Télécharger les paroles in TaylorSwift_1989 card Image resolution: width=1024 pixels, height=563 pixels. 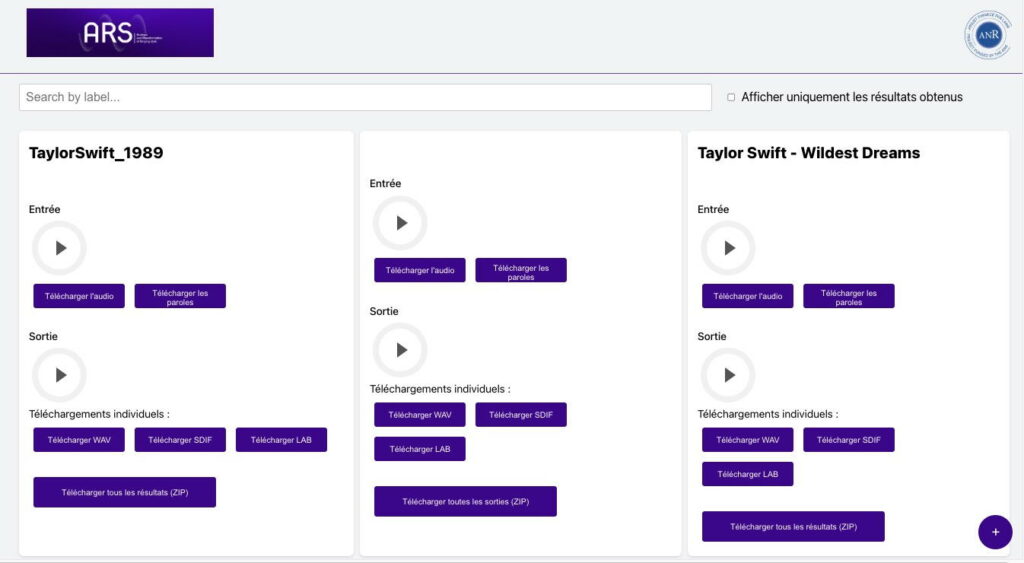180,296
